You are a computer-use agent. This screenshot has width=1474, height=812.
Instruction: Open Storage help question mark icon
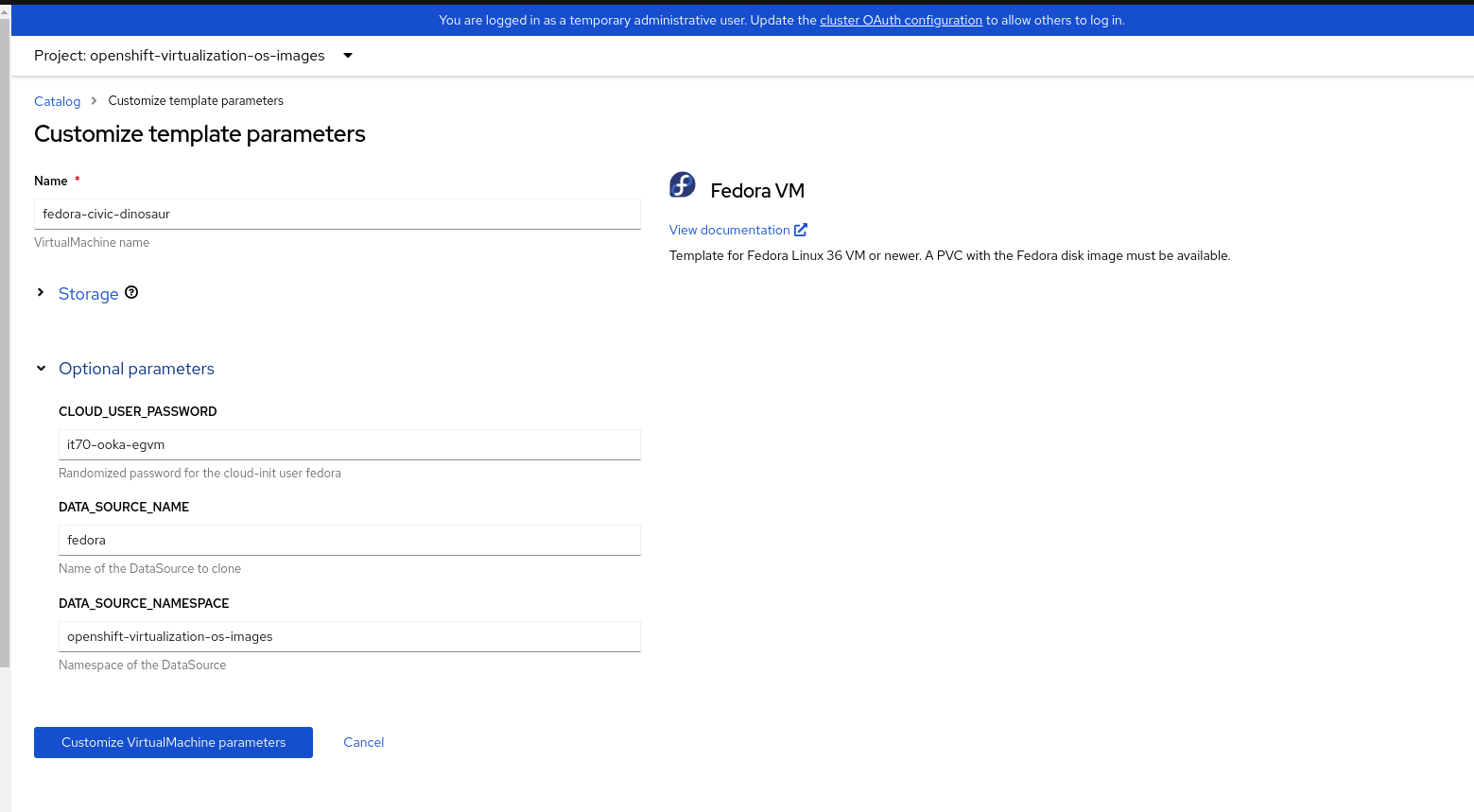tap(131, 293)
